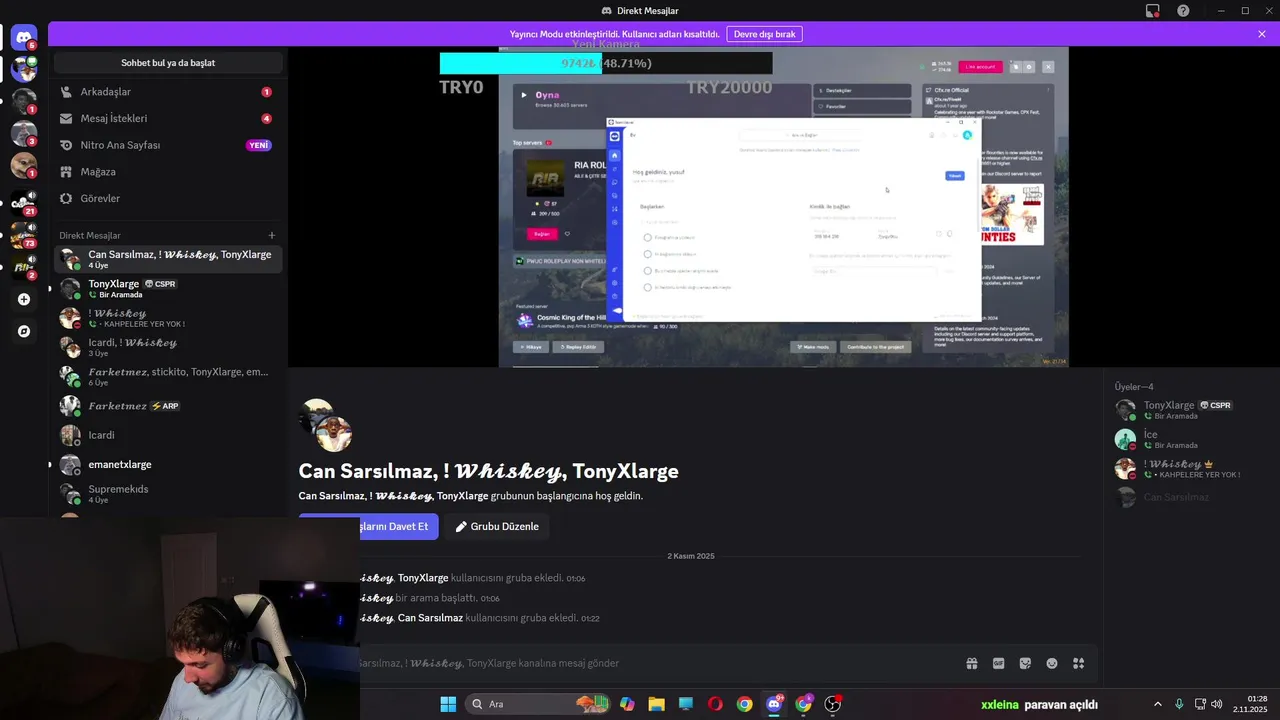Open the apps launcher icon in message bar

(1078, 663)
